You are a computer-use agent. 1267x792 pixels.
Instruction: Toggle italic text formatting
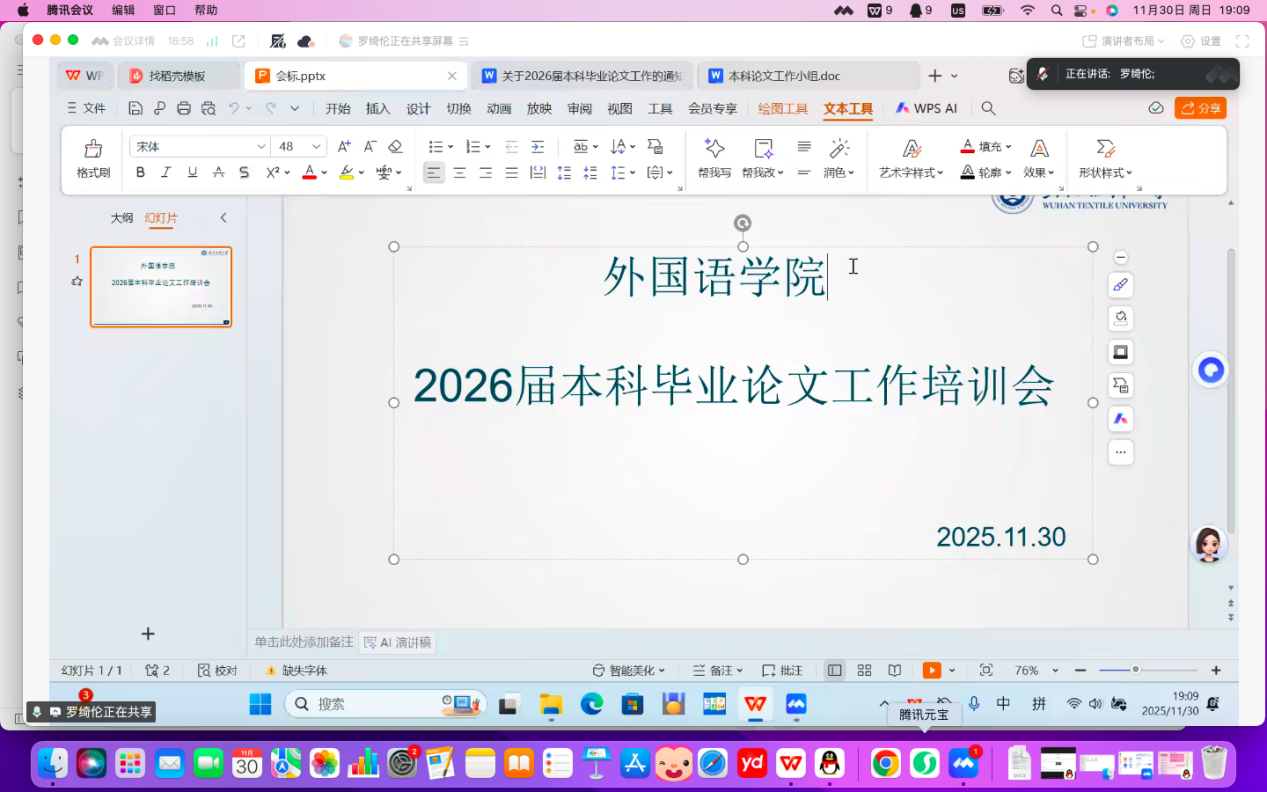tap(166, 173)
